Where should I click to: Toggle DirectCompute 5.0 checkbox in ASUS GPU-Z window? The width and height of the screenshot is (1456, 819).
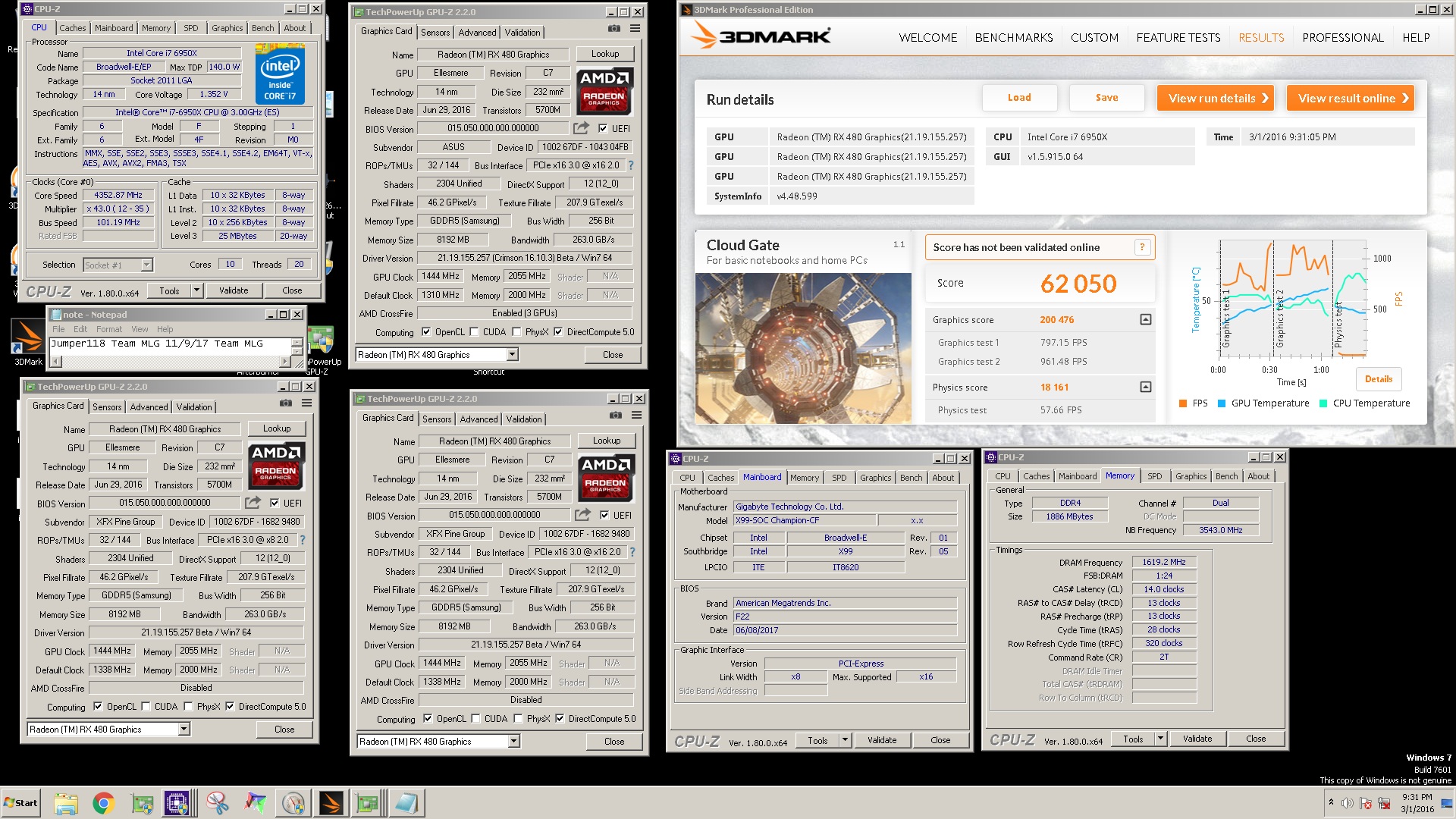pyautogui.click(x=558, y=332)
